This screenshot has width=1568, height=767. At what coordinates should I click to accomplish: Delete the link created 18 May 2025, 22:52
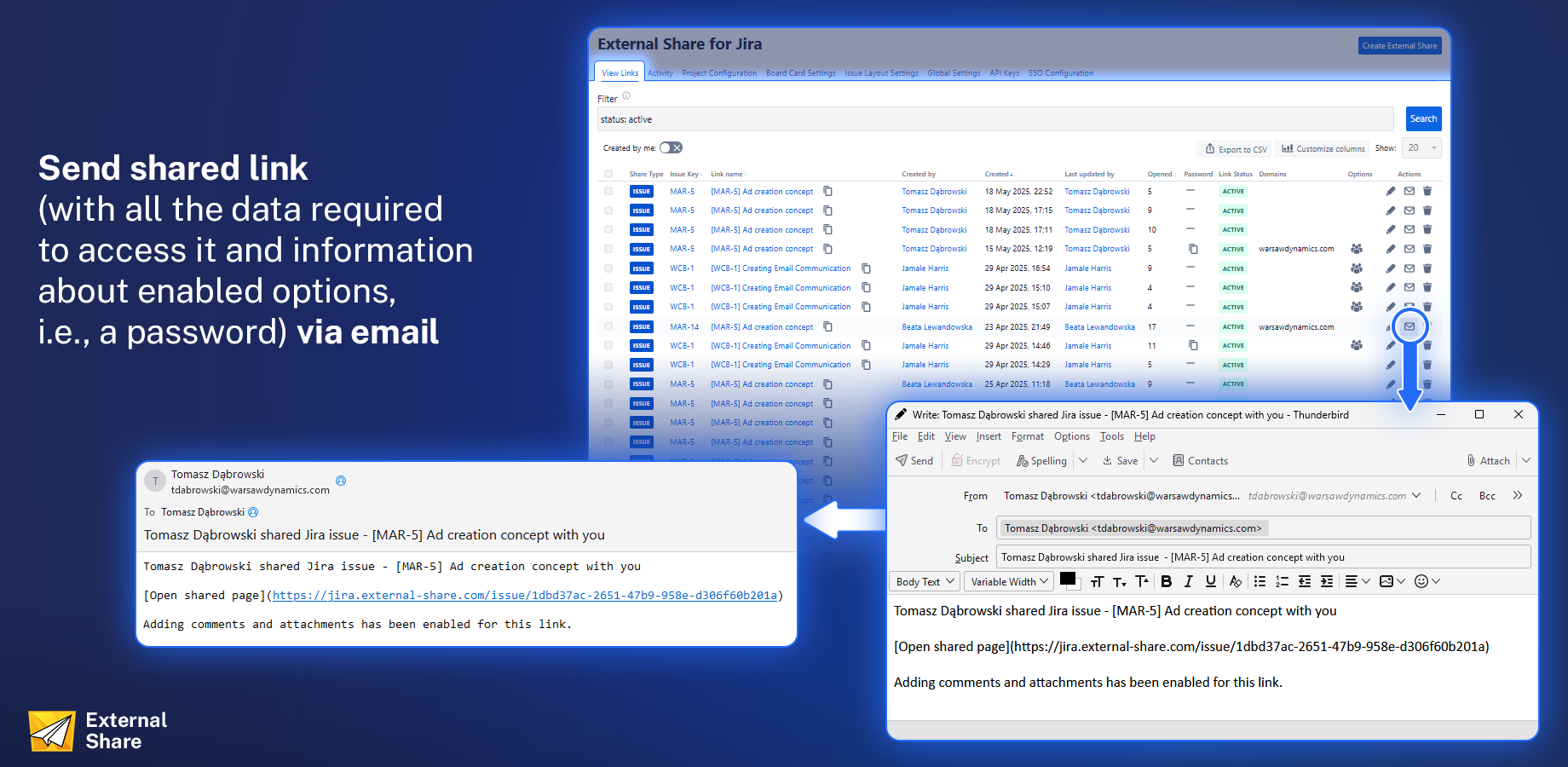click(x=1427, y=191)
